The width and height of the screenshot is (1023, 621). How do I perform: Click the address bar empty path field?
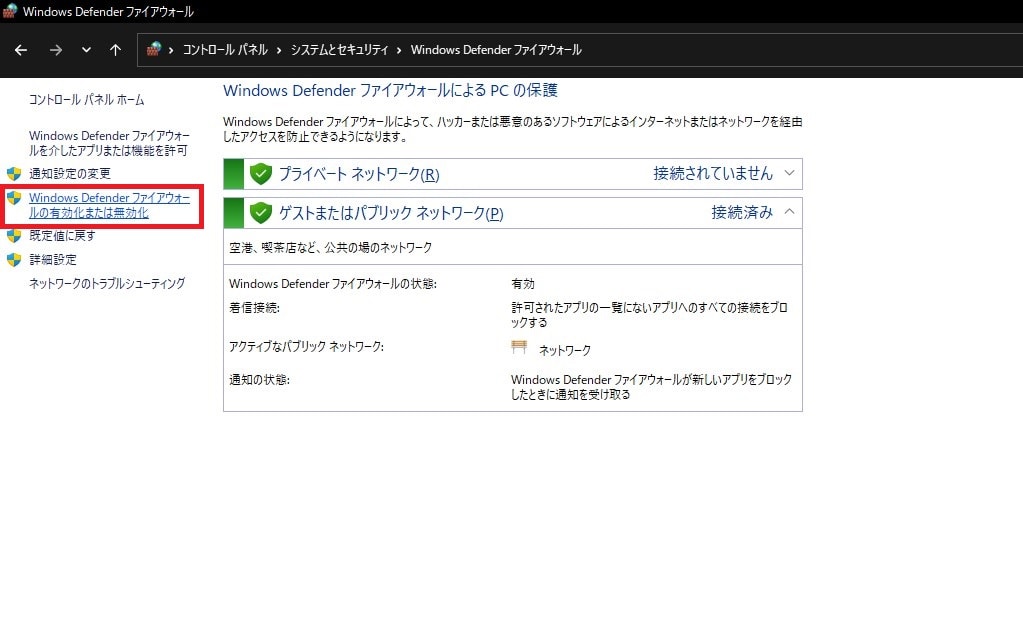pyautogui.click(x=802, y=50)
